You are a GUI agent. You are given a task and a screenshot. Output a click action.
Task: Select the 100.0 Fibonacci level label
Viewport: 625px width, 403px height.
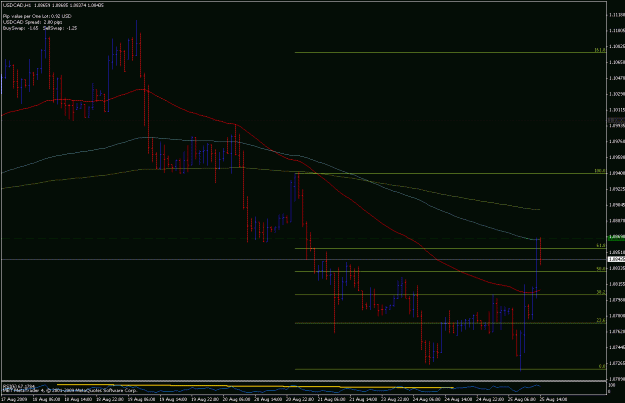tap(600, 171)
